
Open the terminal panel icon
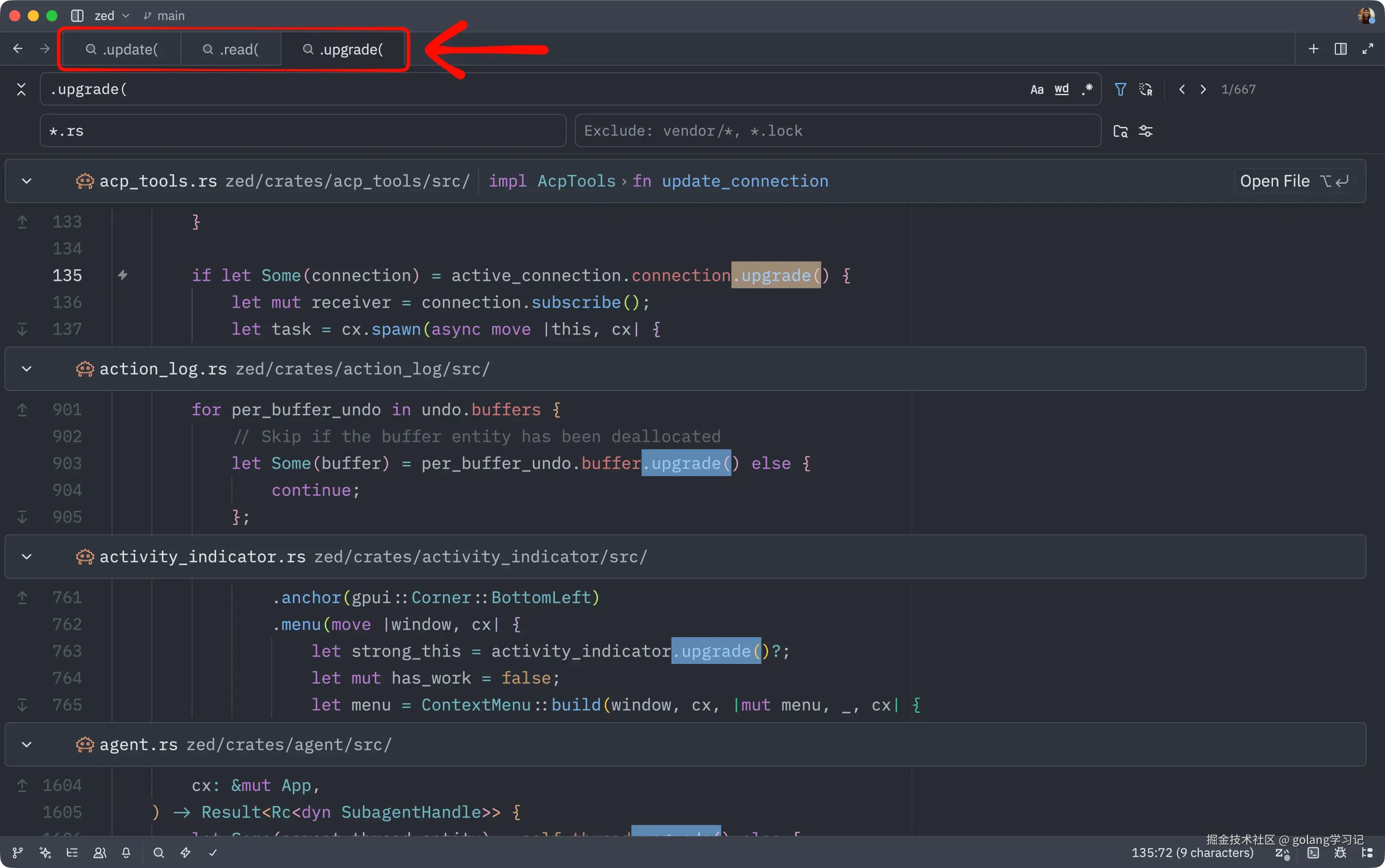tap(1313, 853)
